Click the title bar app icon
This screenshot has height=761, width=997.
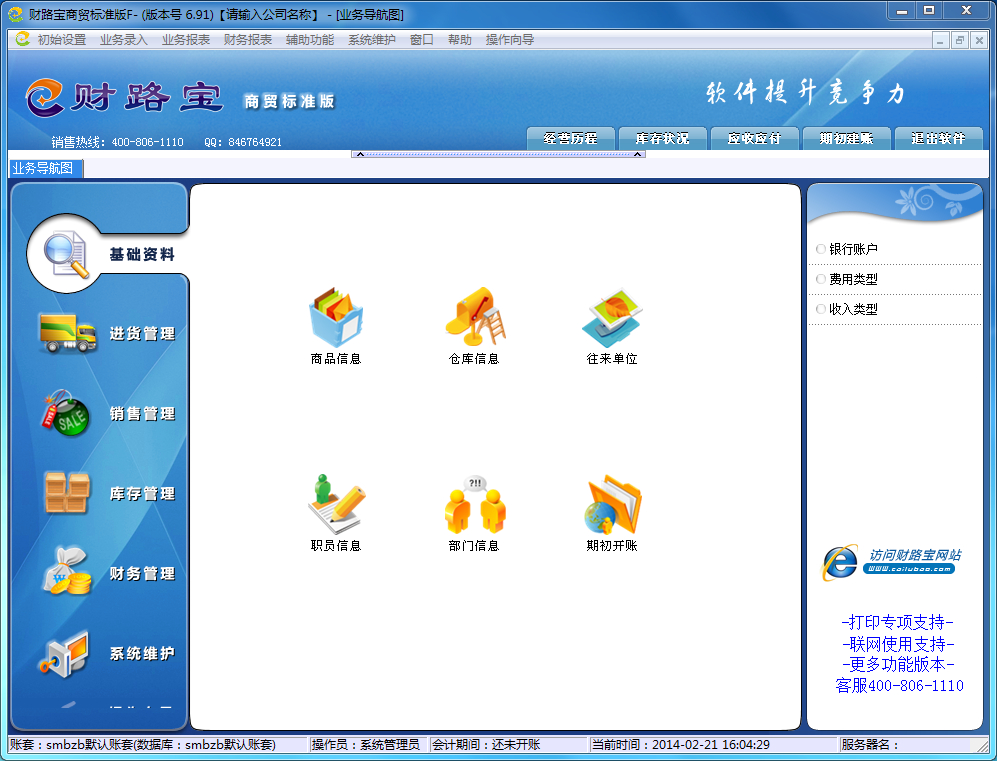point(15,14)
